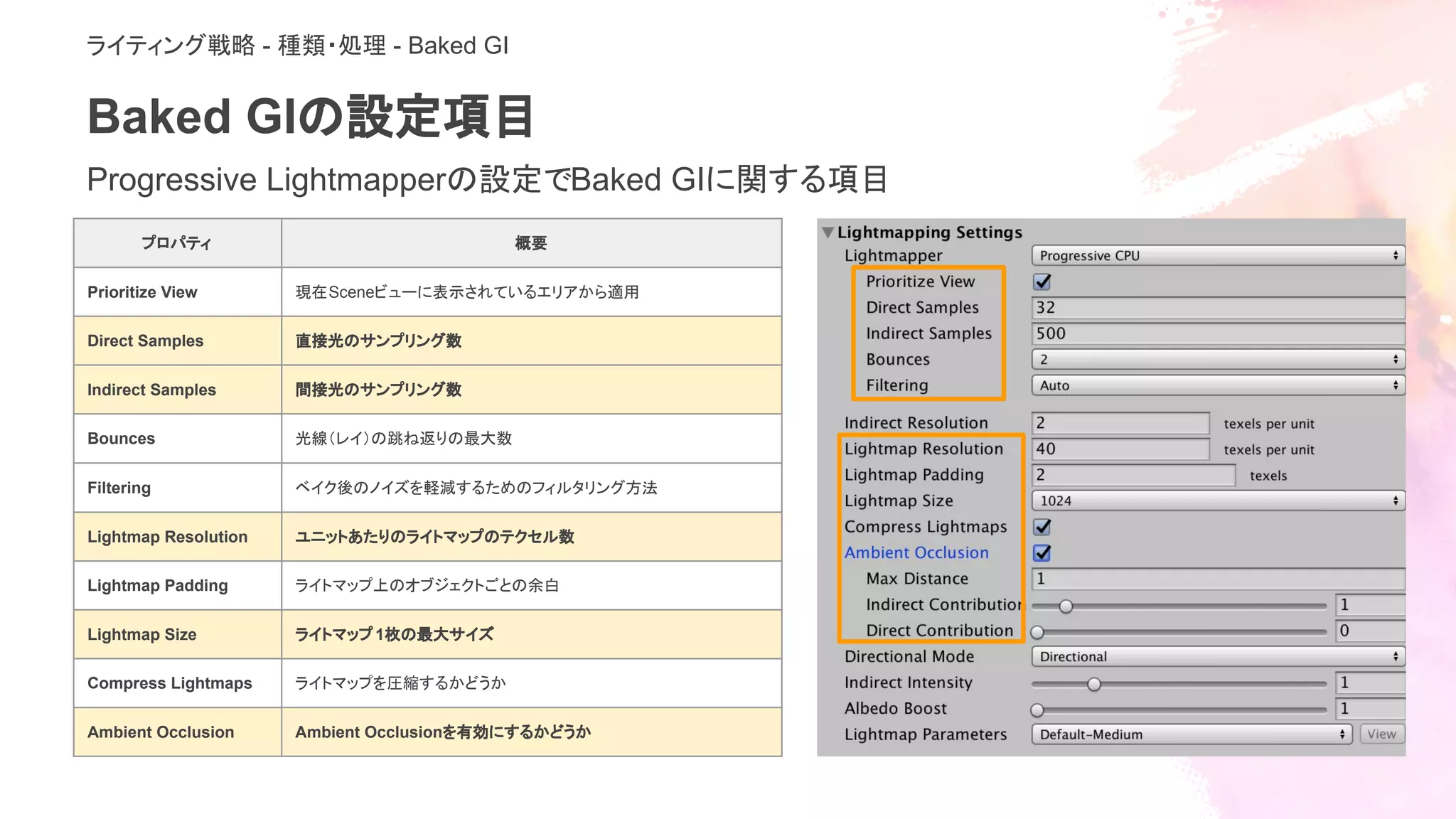Open the Lightmap Size dropdown showing 1024
This screenshot has height=819, width=1456.
pyautogui.click(x=1218, y=500)
